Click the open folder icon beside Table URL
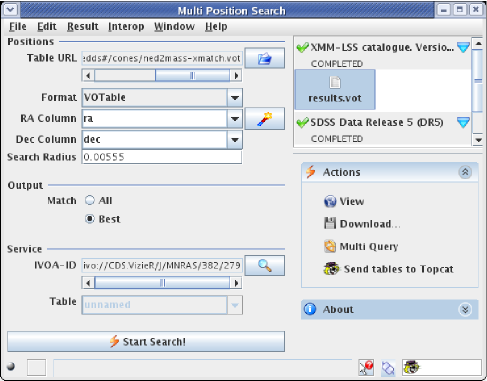Image resolution: width=487 pixels, height=381 pixels. coord(265,58)
